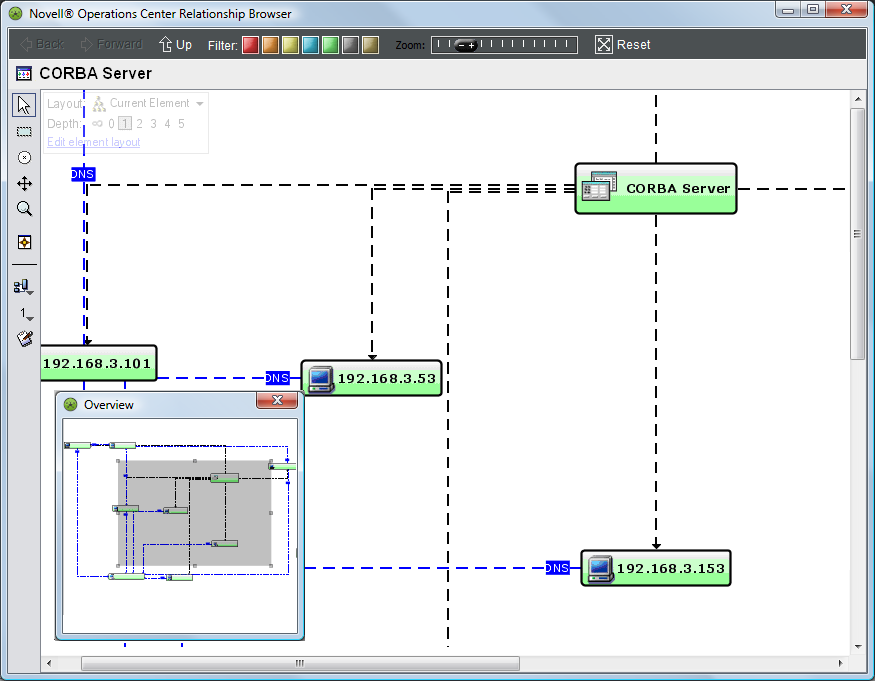
Task: Click the 192.168.3.153 computer icon
Action: point(600,569)
